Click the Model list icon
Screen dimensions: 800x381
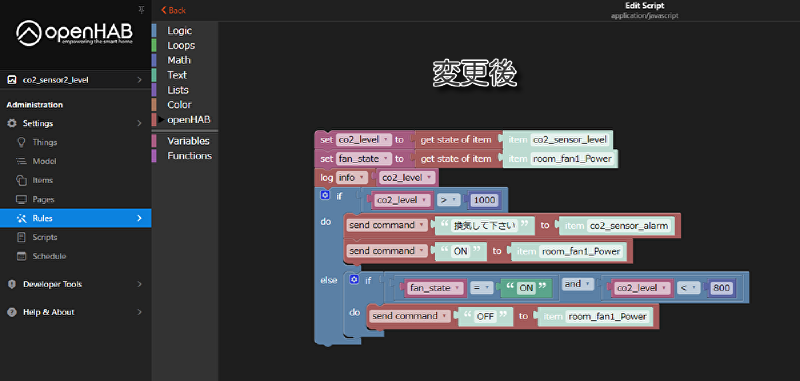click(21, 161)
